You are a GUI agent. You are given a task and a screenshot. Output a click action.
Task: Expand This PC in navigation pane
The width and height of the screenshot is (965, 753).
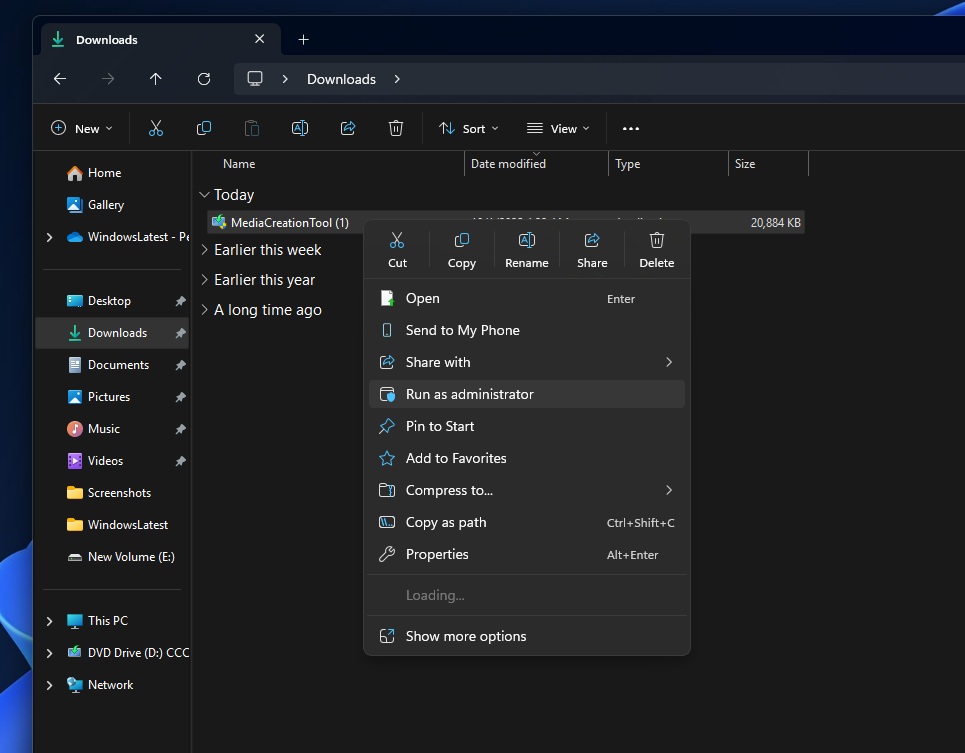(50, 621)
